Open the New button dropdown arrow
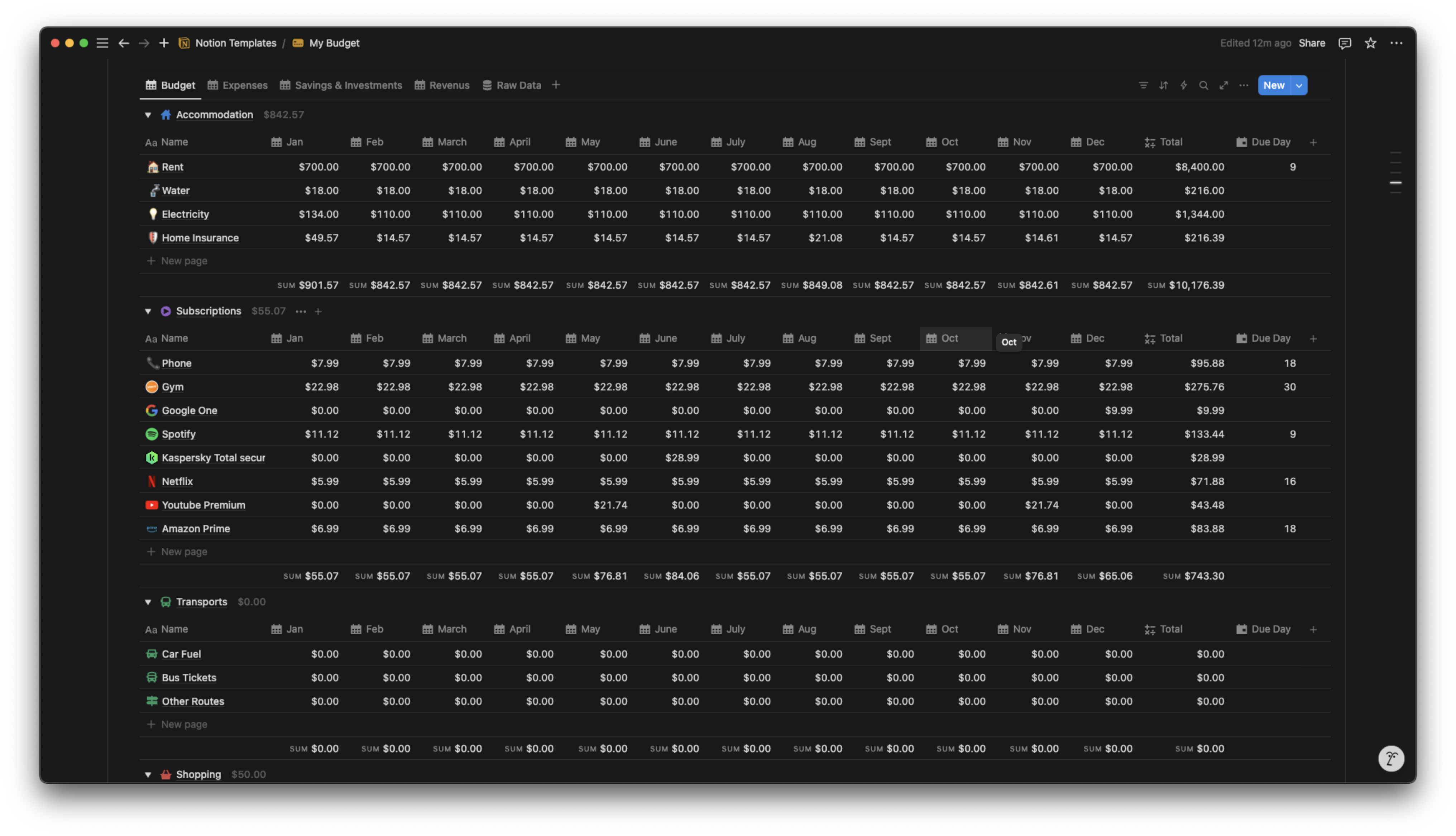 1298,85
